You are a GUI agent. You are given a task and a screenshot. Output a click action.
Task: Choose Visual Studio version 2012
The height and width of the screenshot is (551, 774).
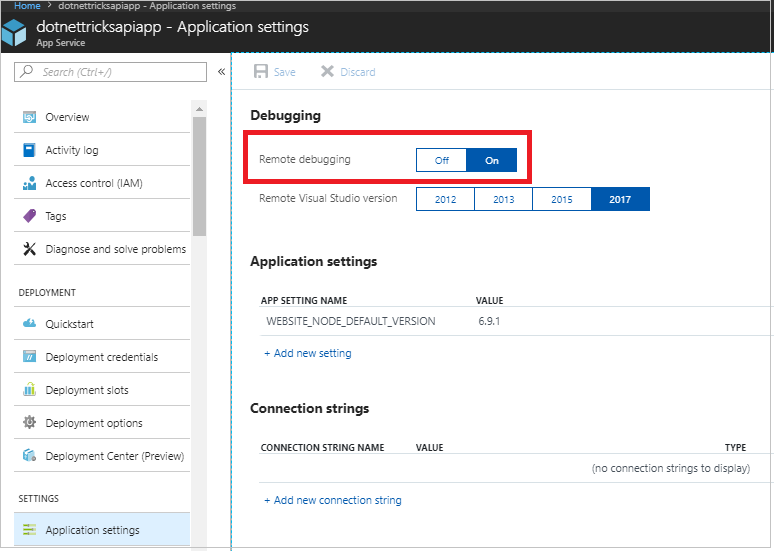pos(445,199)
